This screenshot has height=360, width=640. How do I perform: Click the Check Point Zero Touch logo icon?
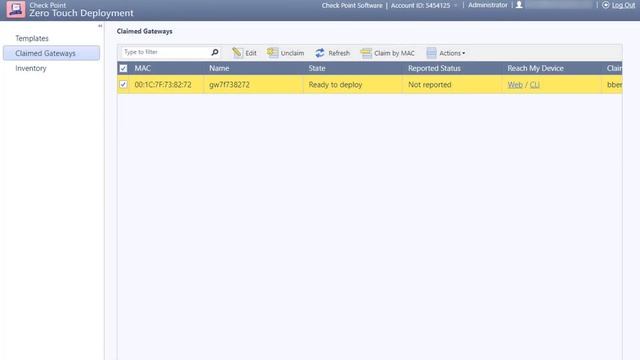(x=16, y=9)
